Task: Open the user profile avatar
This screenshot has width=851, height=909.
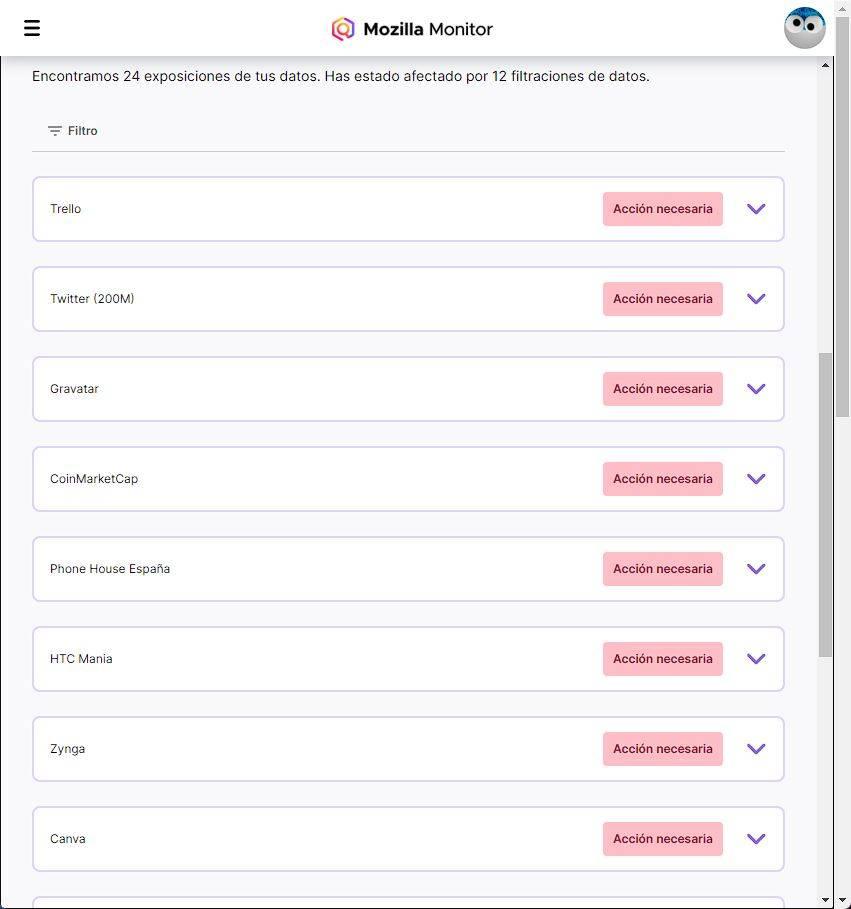Action: (804, 27)
